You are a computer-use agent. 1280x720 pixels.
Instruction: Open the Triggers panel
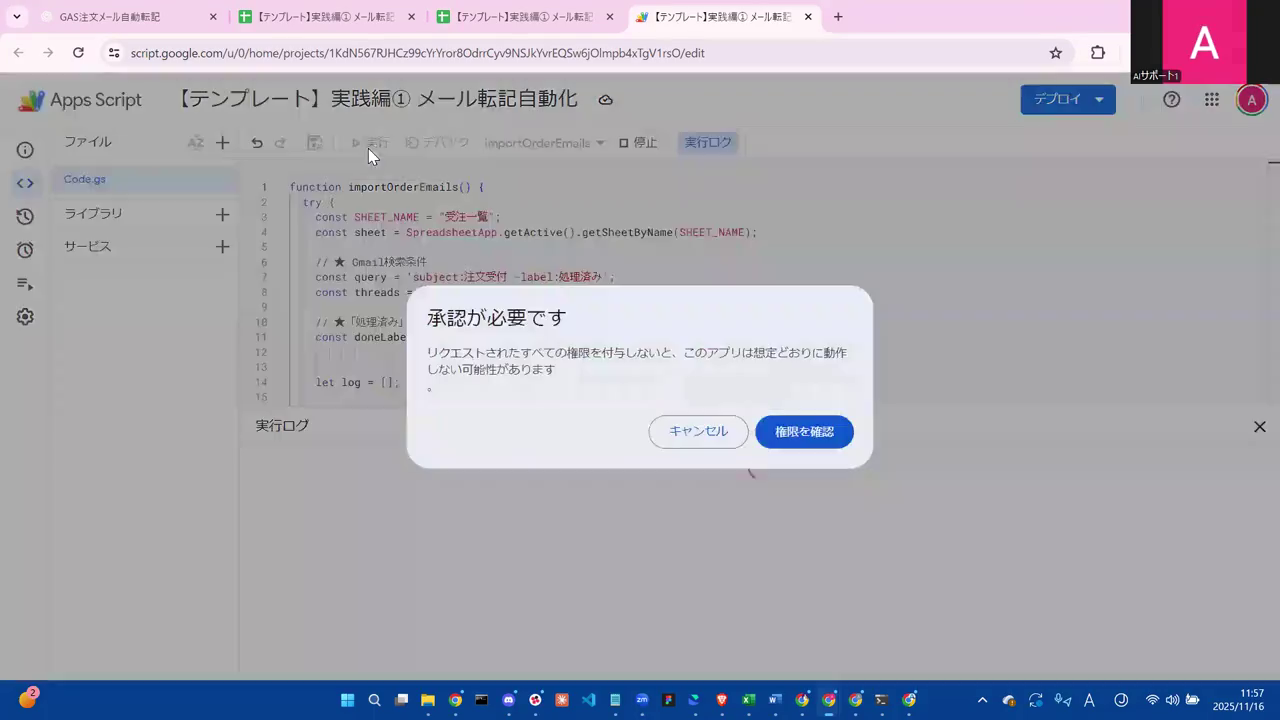[25, 247]
